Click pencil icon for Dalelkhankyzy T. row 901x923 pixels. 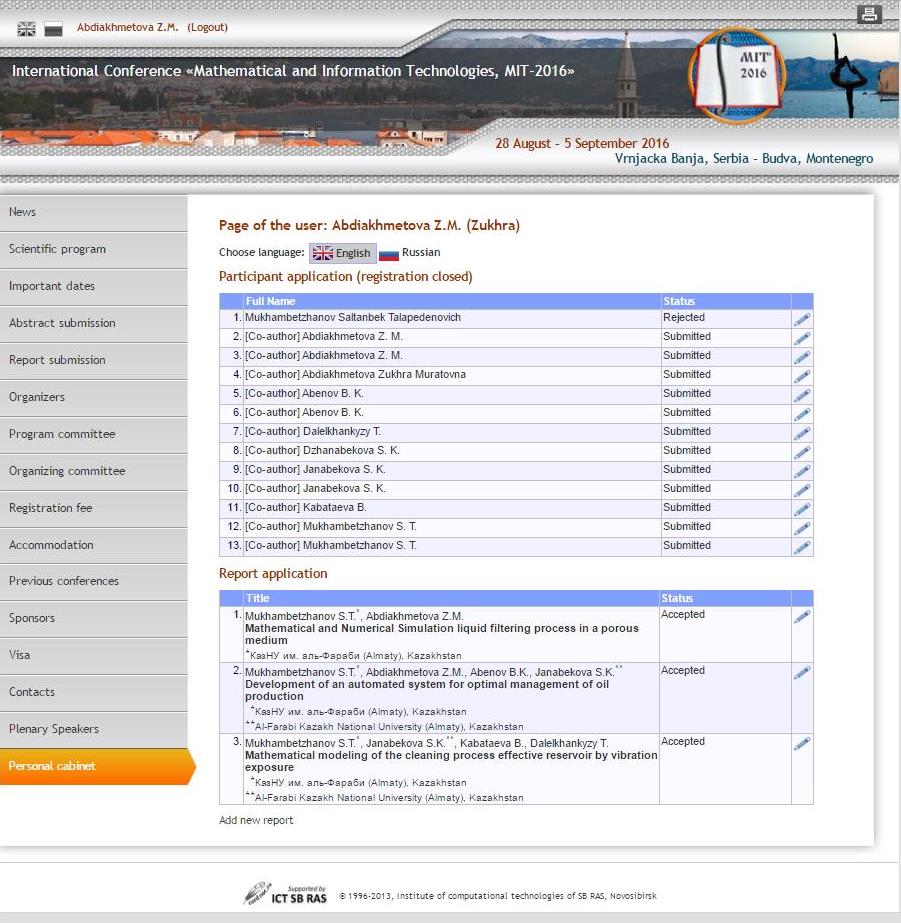click(x=801, y=433)
